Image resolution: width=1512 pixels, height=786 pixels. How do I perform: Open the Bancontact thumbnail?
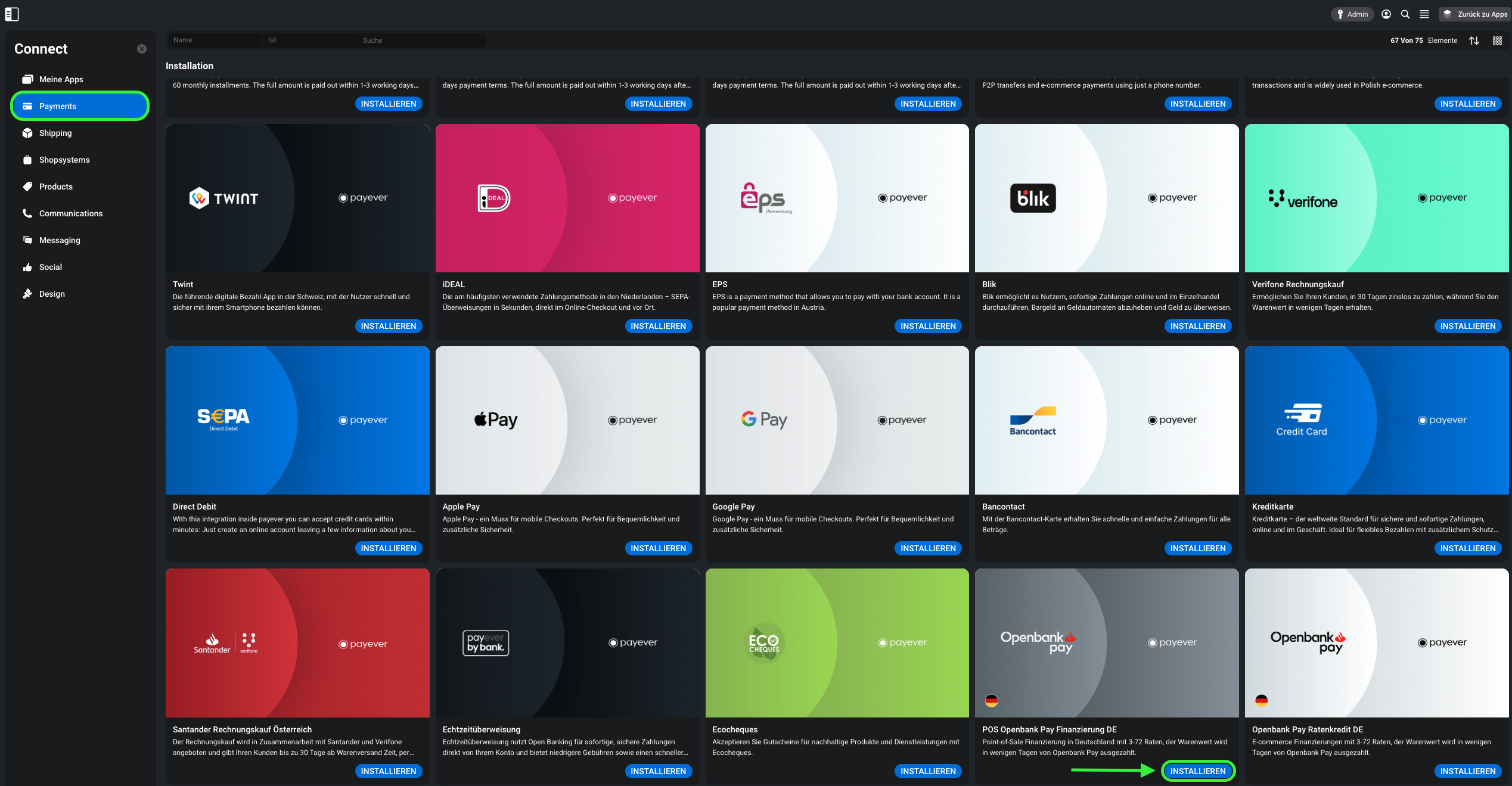click(x=1107, y=420)
